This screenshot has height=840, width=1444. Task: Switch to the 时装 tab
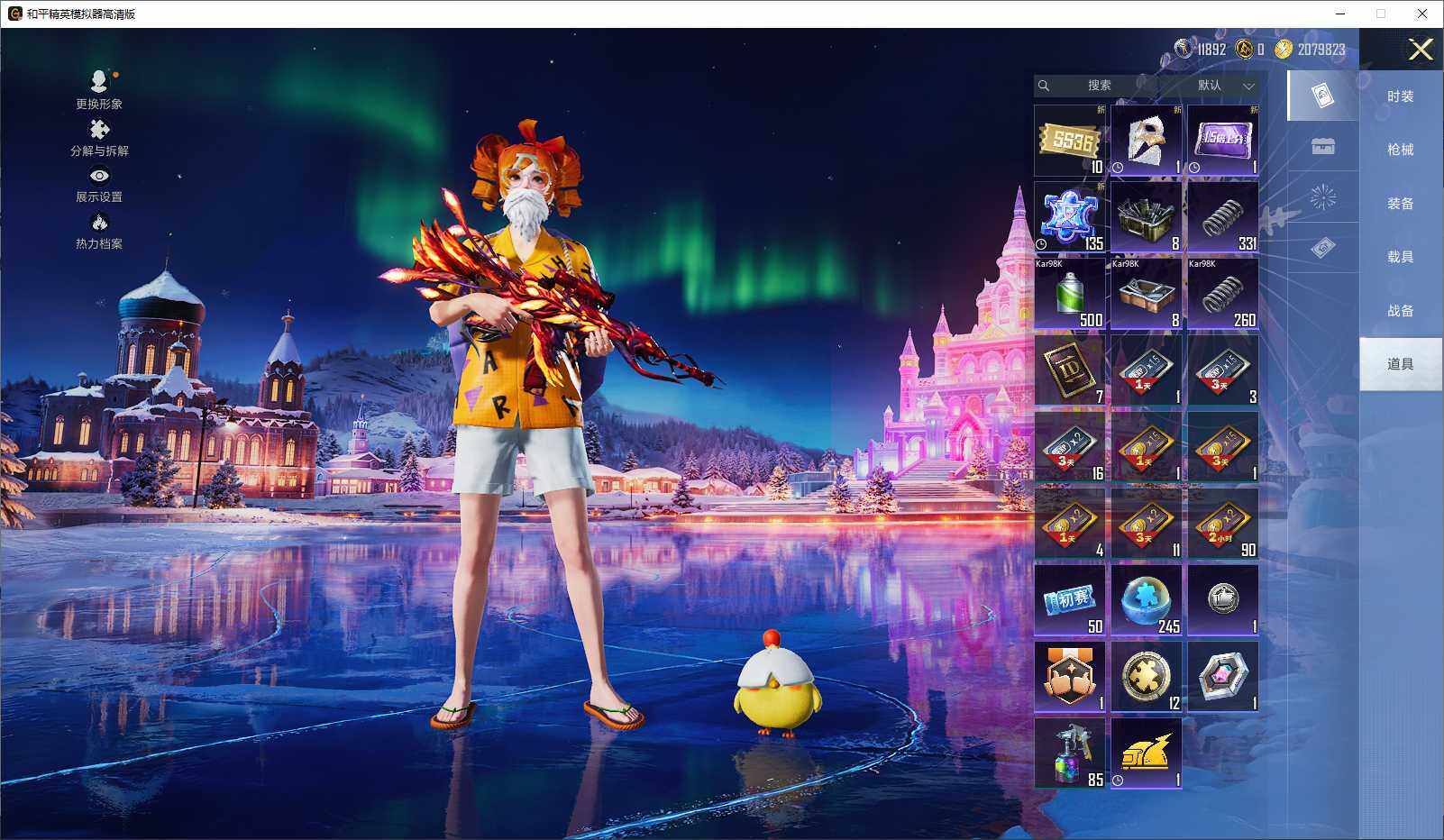coord(1400,96)
